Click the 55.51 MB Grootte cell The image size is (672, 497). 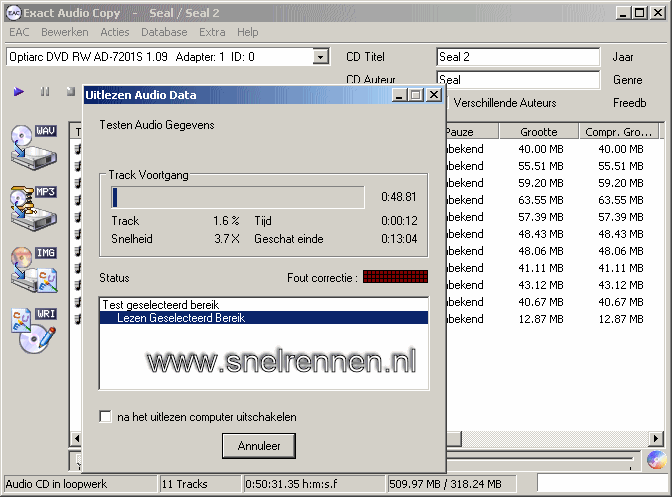(x=541, y=166)
